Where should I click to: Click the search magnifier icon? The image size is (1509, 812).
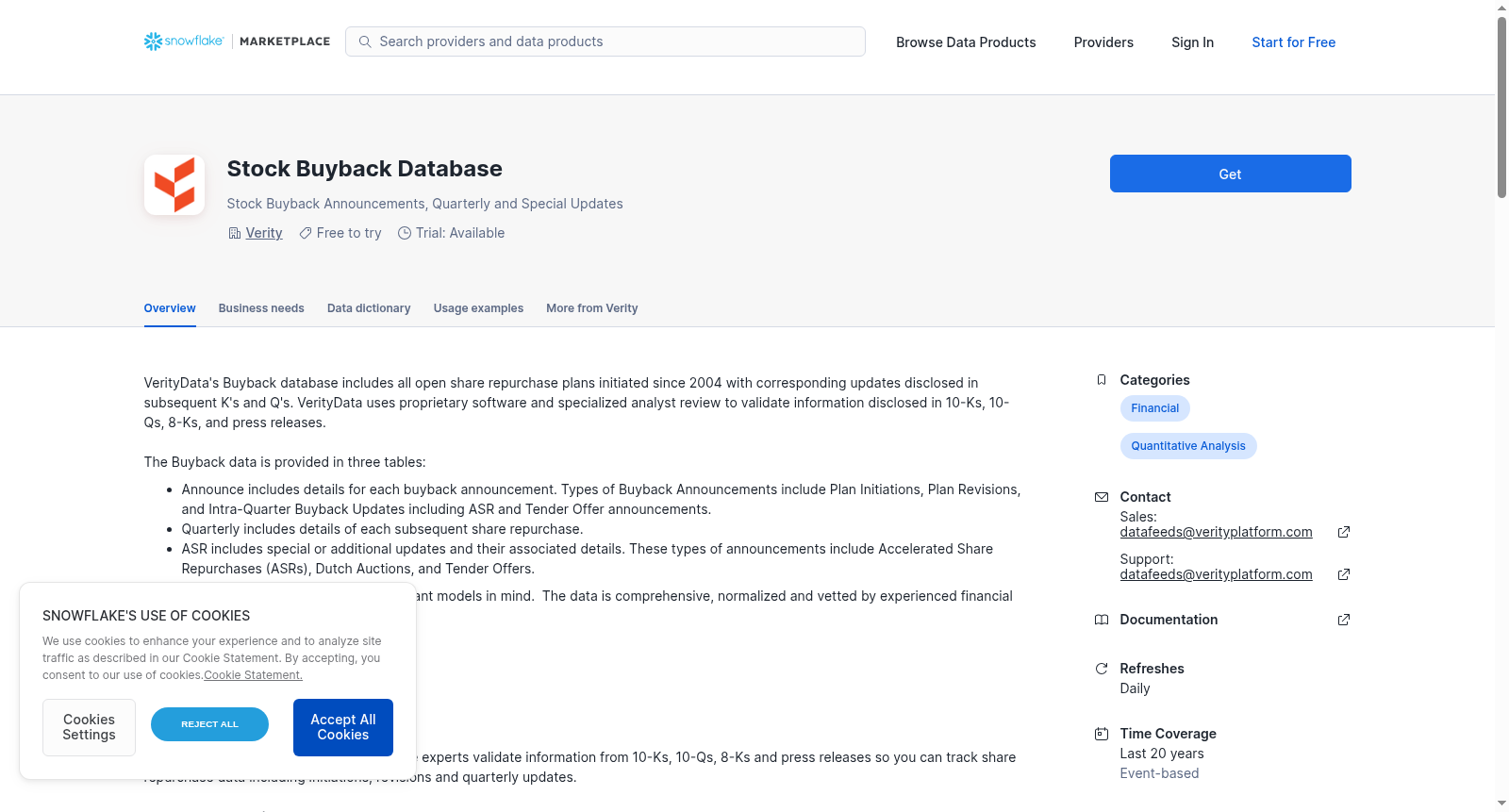coord(365,41)
